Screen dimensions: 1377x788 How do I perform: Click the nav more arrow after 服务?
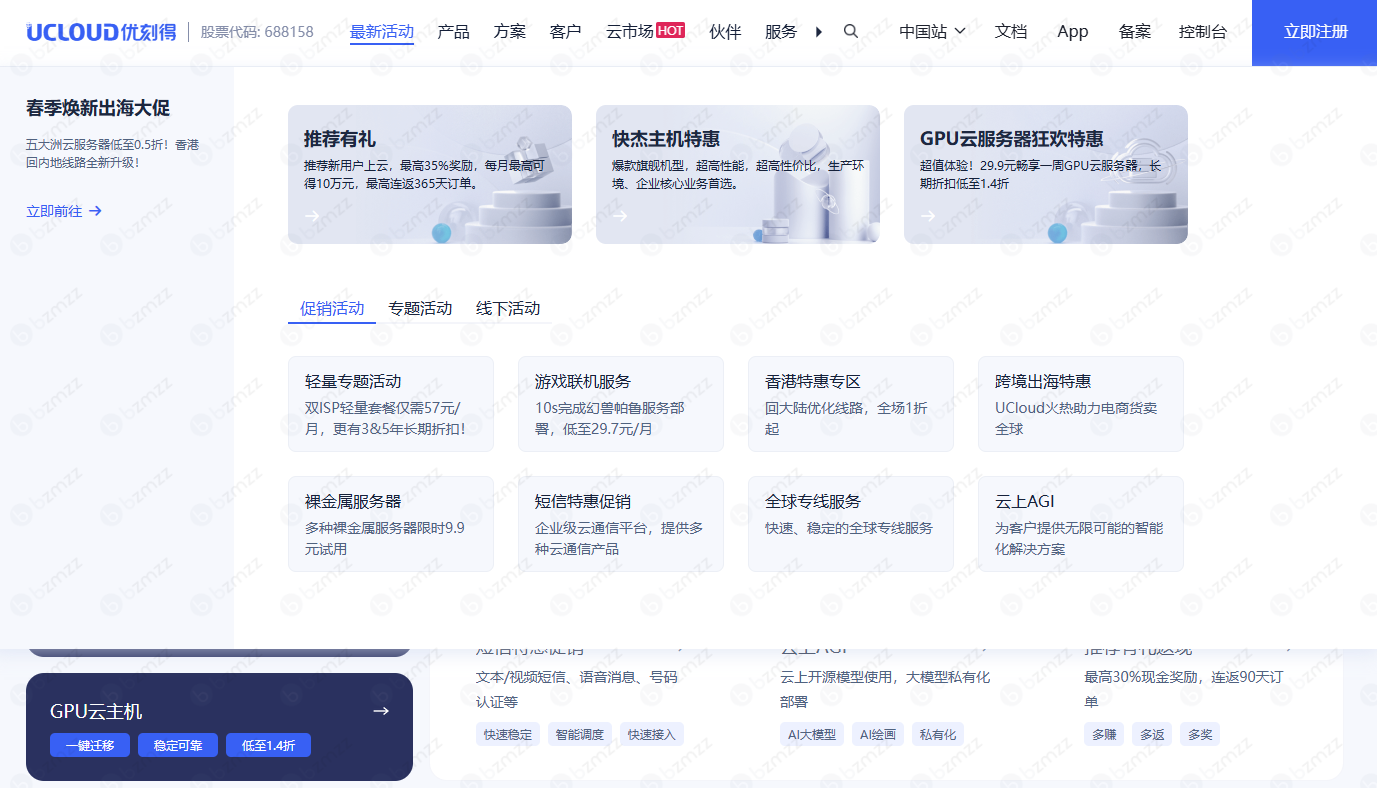point(819,32)
